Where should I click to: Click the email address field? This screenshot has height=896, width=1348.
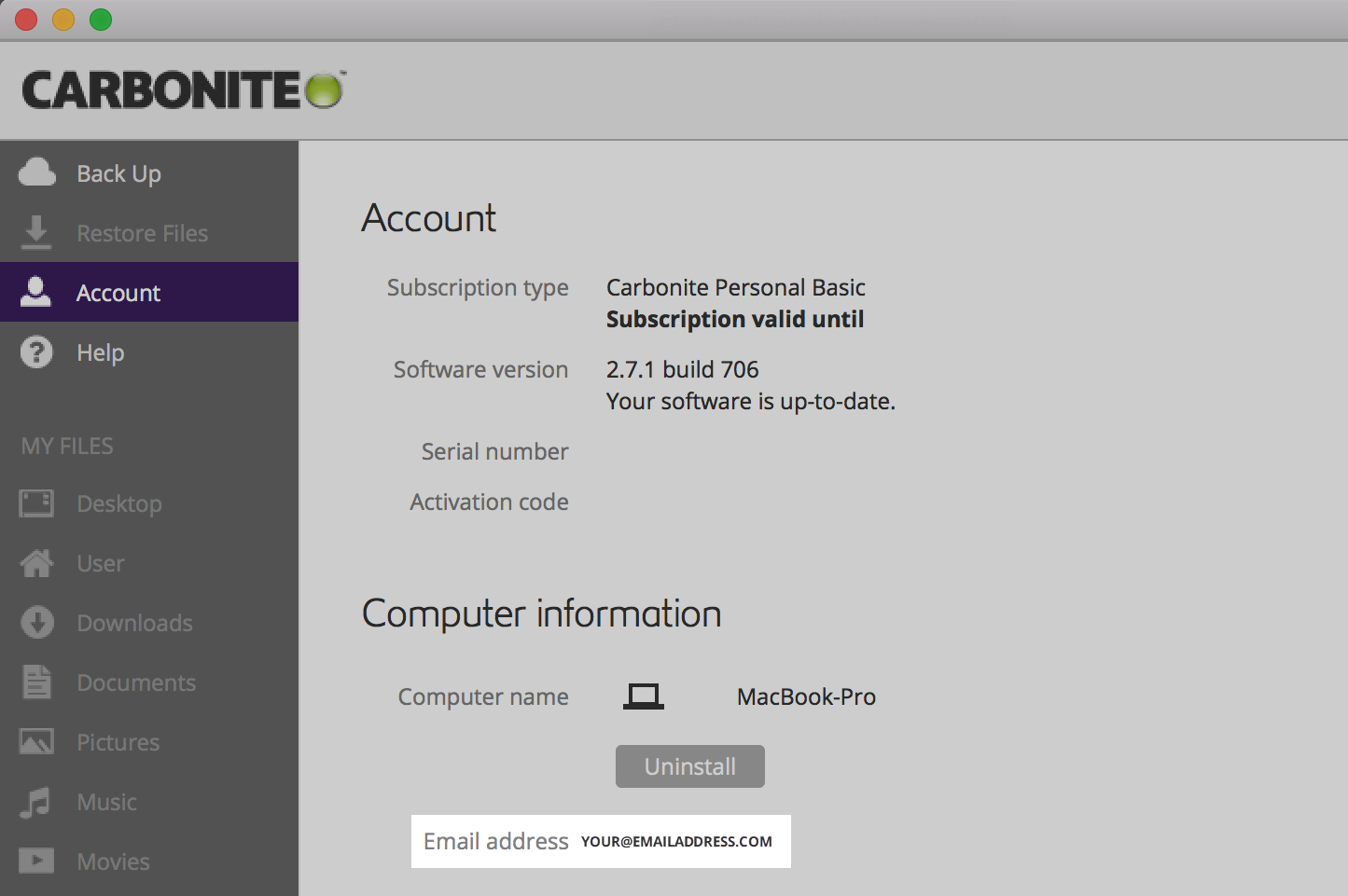[676, 841]
